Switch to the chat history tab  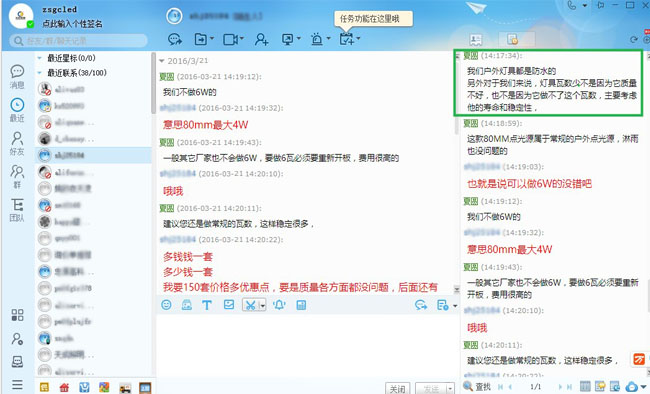[517, 39]
